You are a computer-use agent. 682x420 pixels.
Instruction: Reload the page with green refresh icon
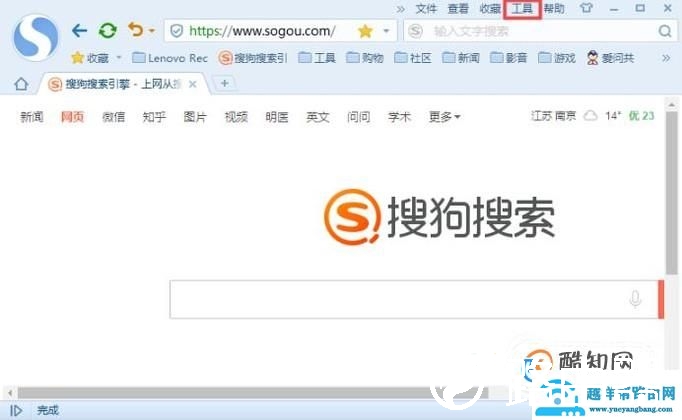[107, 30]
